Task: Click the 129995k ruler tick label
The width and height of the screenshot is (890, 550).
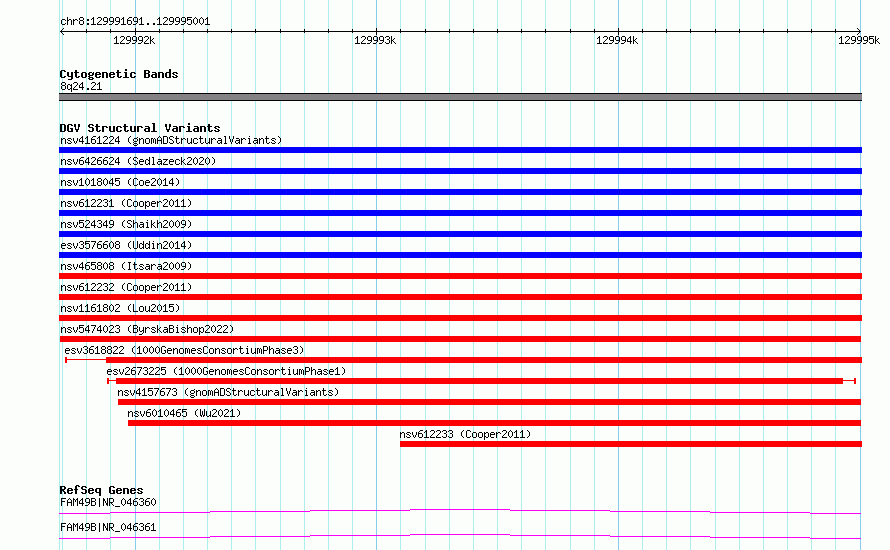Action: (x=859, y=40)
